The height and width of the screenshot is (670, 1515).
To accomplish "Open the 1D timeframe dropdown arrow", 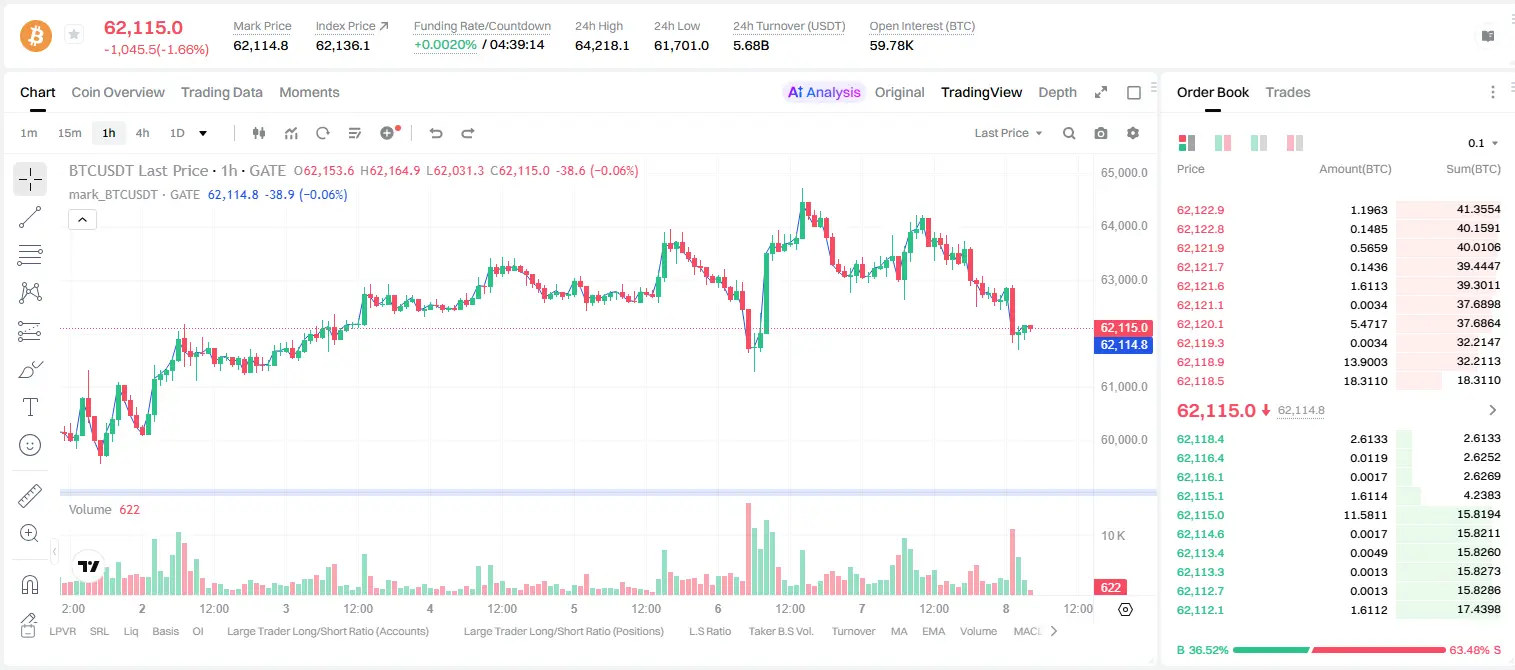I will point(203,133).
